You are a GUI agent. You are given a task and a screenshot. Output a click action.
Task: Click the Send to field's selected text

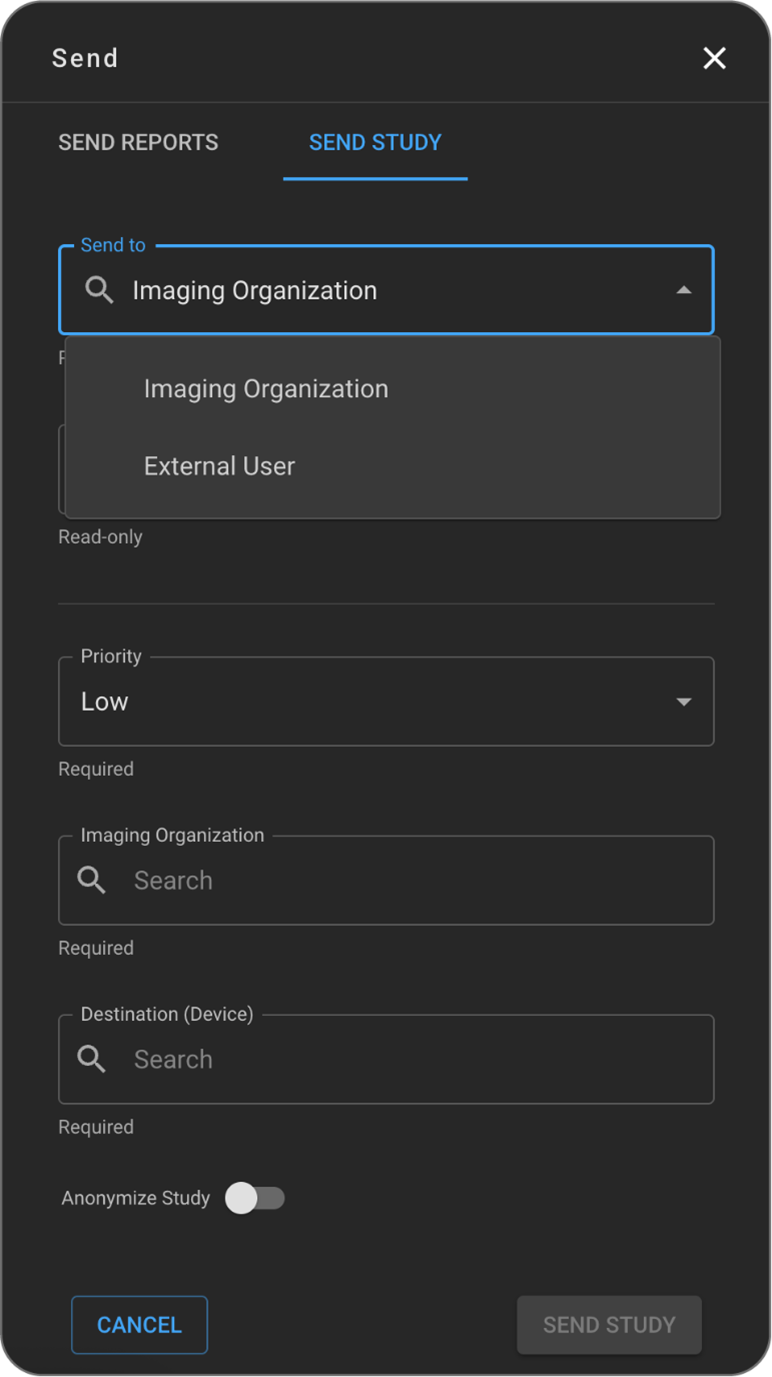(255, 290)
